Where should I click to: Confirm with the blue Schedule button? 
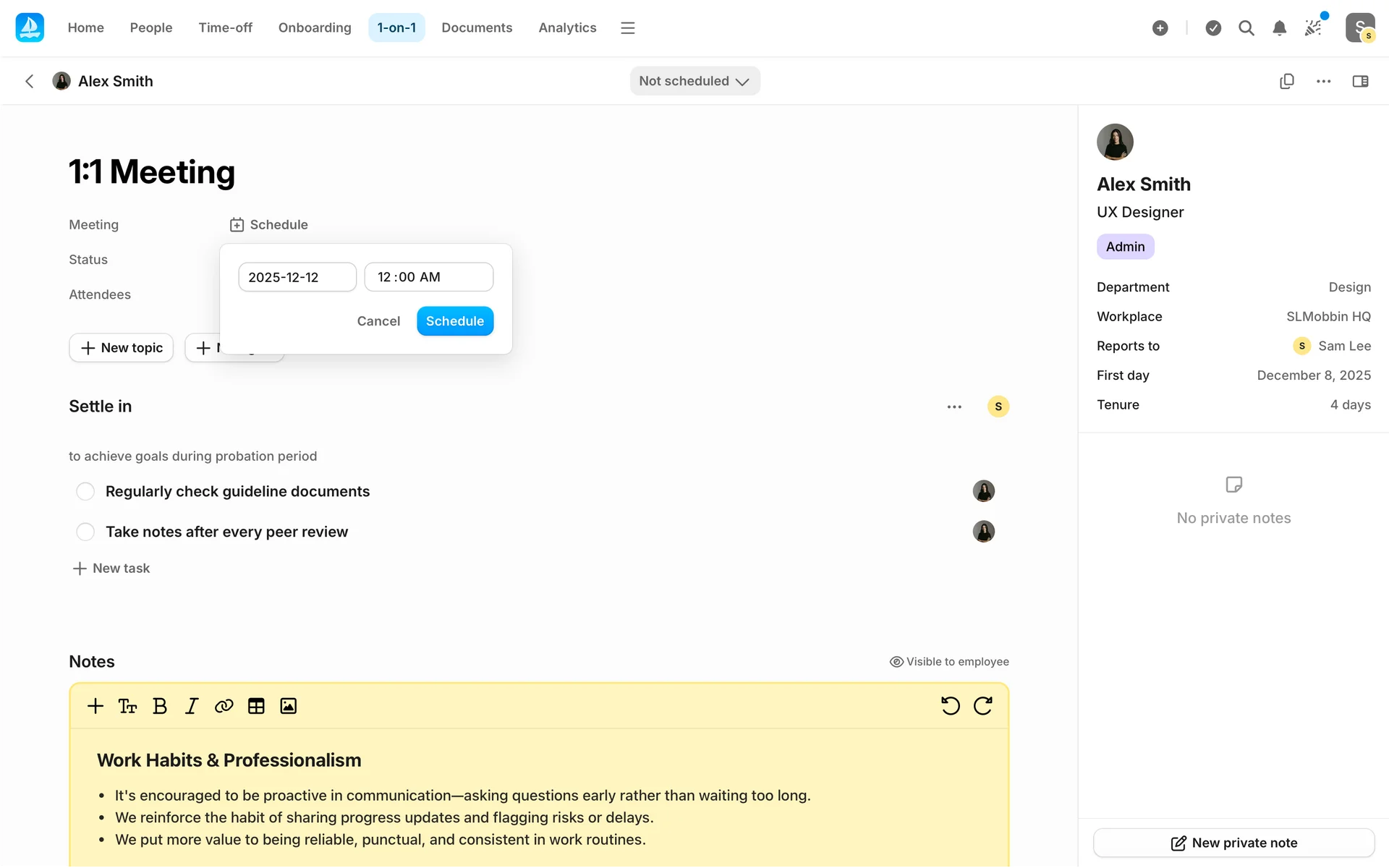454,321
